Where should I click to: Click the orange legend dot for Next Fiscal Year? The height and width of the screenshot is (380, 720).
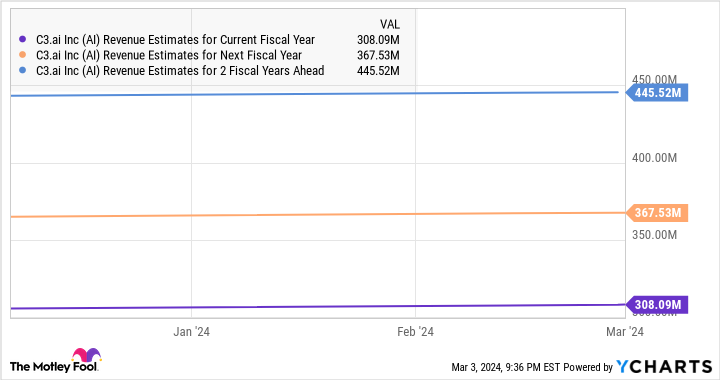point(22,55)
